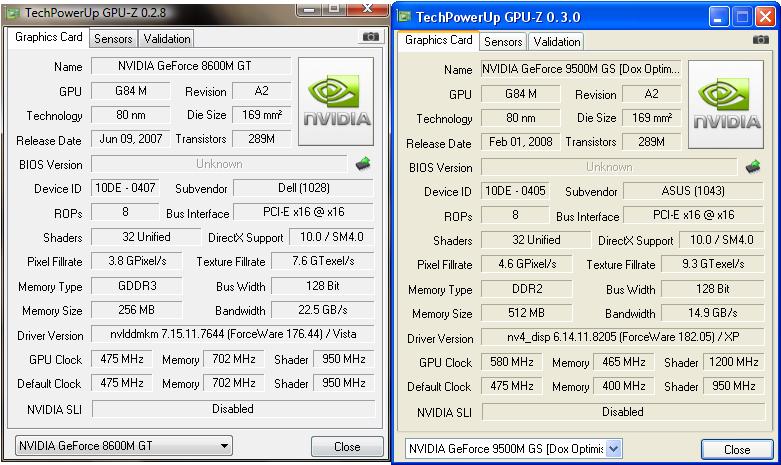The image size is (781, 465).
Task: Click memory clock value 465 MHz
Action: pos(624,362)
